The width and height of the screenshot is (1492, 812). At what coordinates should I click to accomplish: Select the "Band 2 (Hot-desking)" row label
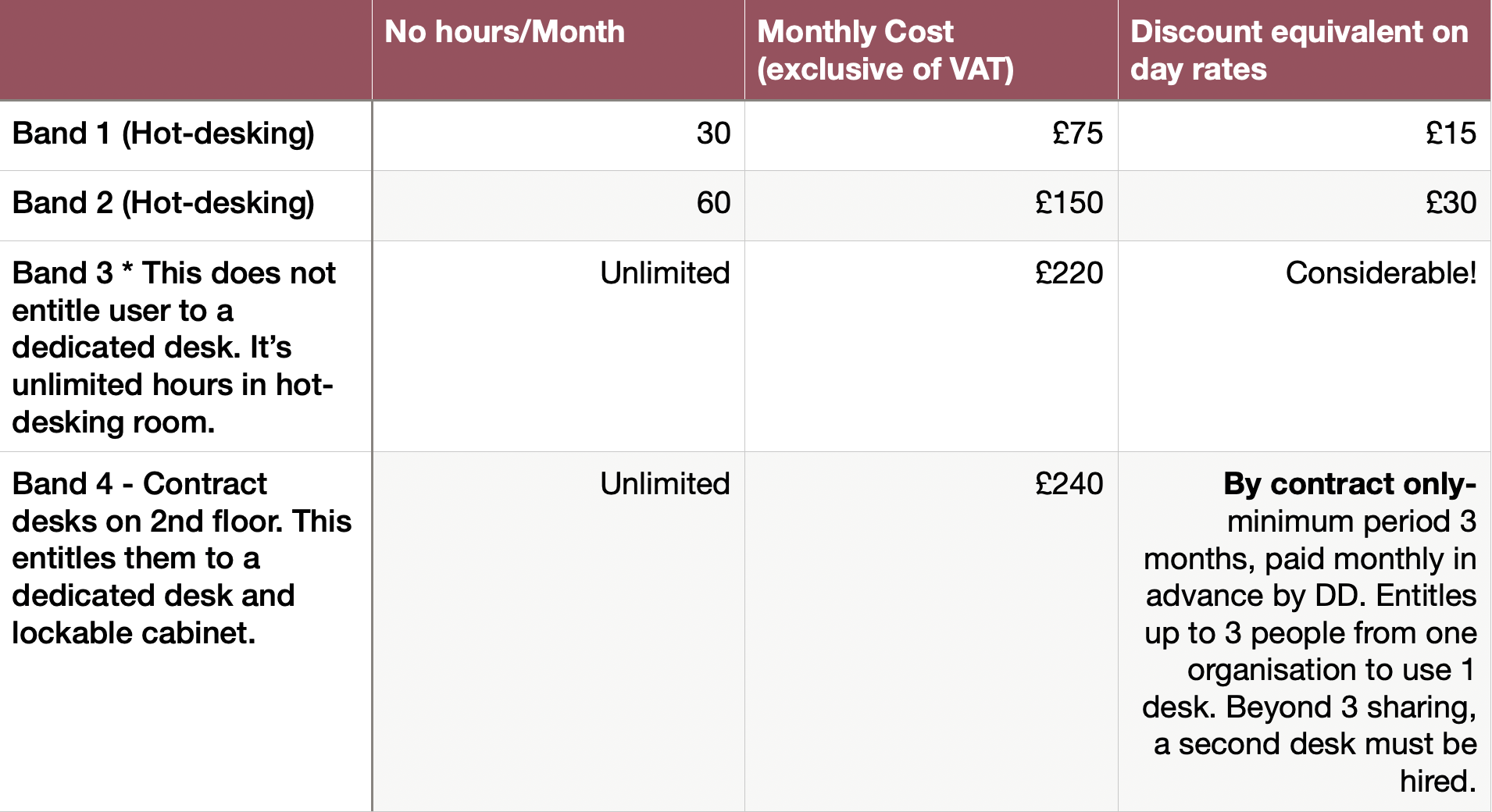[163, 203]
